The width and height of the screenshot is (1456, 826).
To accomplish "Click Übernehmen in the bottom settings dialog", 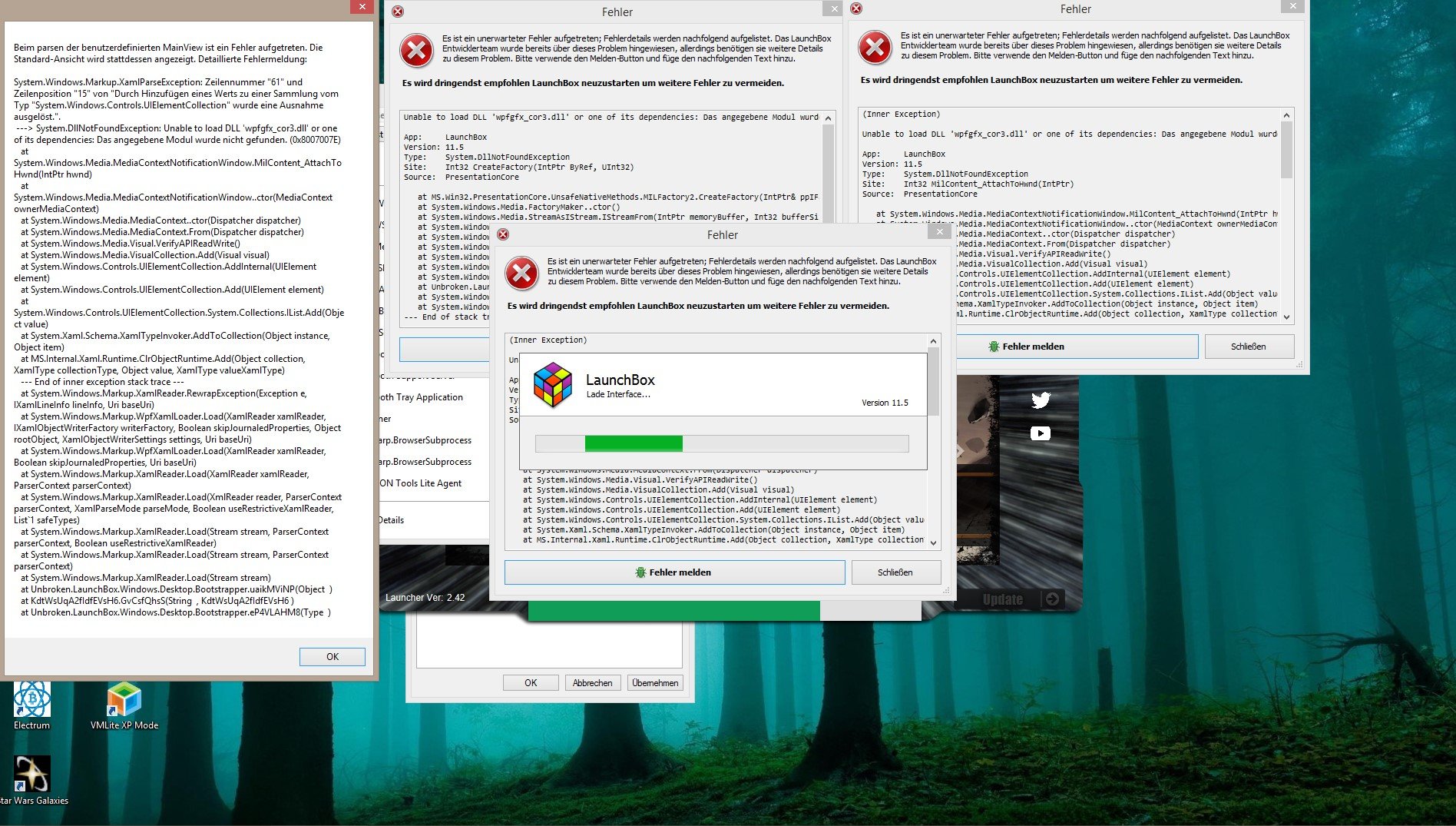I will coord(655,683).
